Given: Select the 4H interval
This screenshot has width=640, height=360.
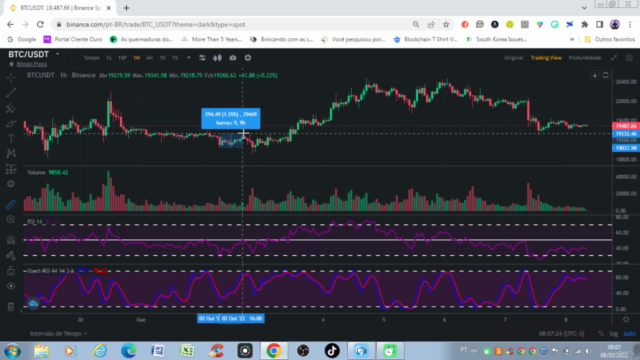Looking at the screenshot, I should click(149, 58).
